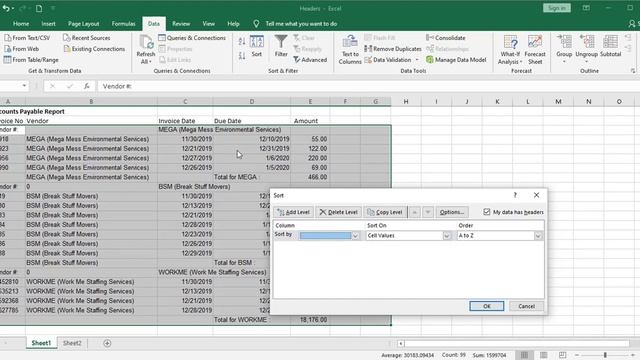This screenshot has width=640, height=360.
Task: Switch to Normal view in status bar
Action: (524, 355)
